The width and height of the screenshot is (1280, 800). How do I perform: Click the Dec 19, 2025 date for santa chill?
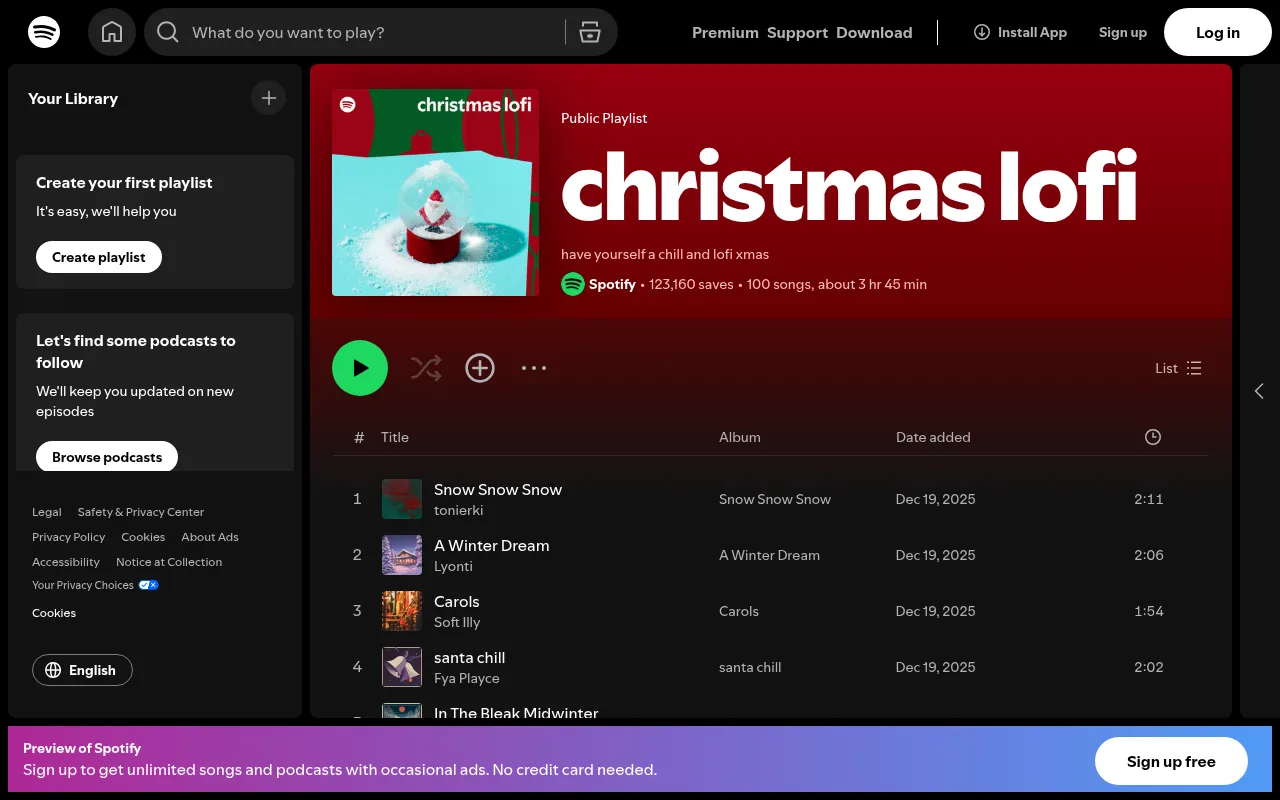pyautogui.click(x=936, y=667)
